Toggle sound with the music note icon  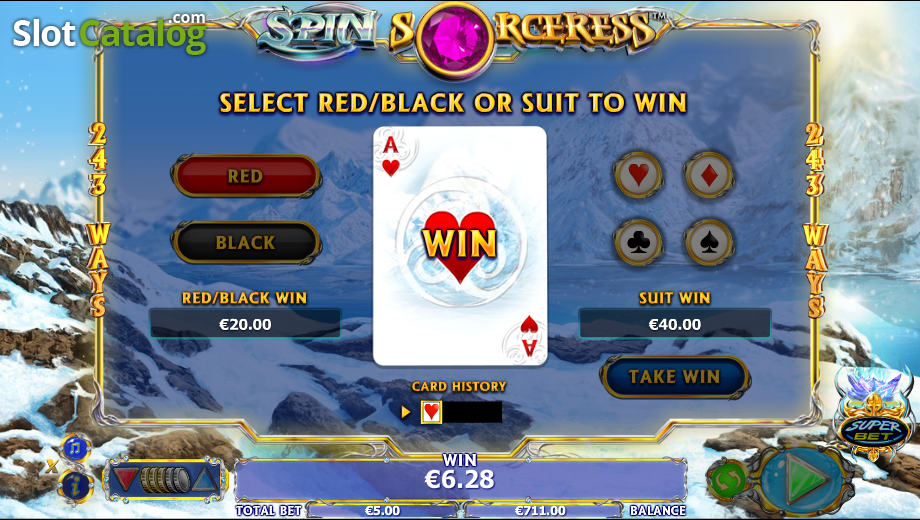point(75,449)
